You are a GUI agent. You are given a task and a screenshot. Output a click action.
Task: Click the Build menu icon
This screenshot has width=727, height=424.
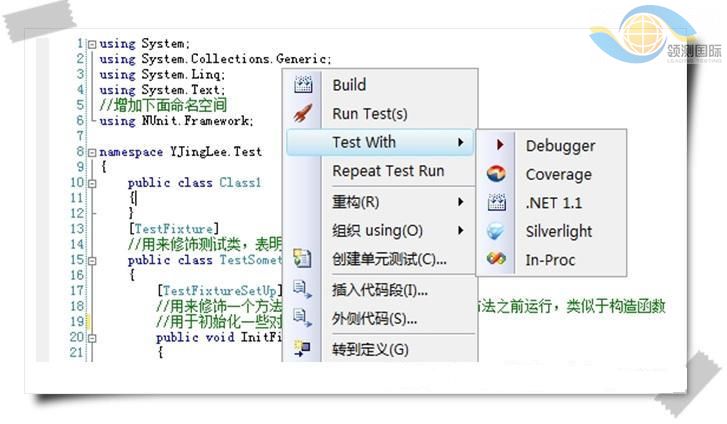pos(303,85)
